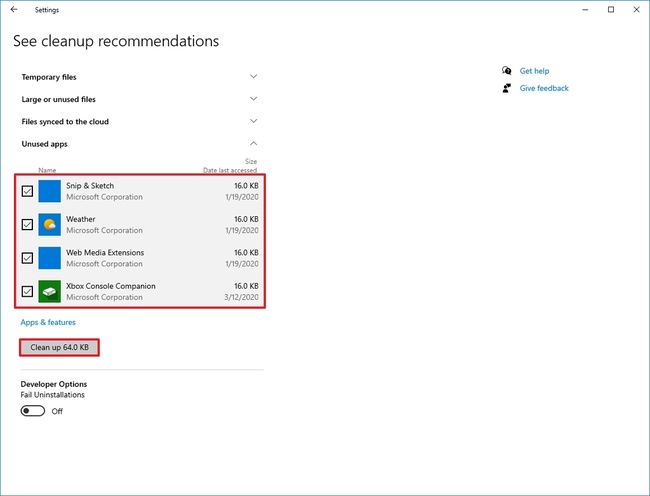This screenshot has width=650, height=496.
Task: Select the Snip & Sketch name text
Action: pos(90,186)
